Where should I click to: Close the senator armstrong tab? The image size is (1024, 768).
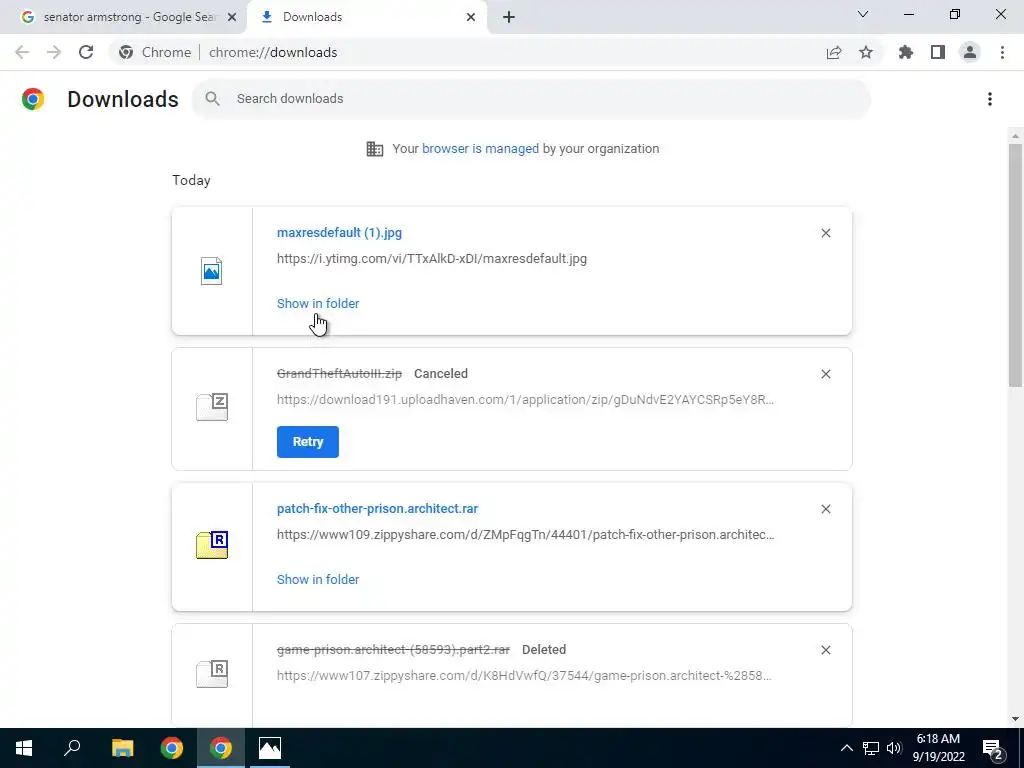[232, 17]
